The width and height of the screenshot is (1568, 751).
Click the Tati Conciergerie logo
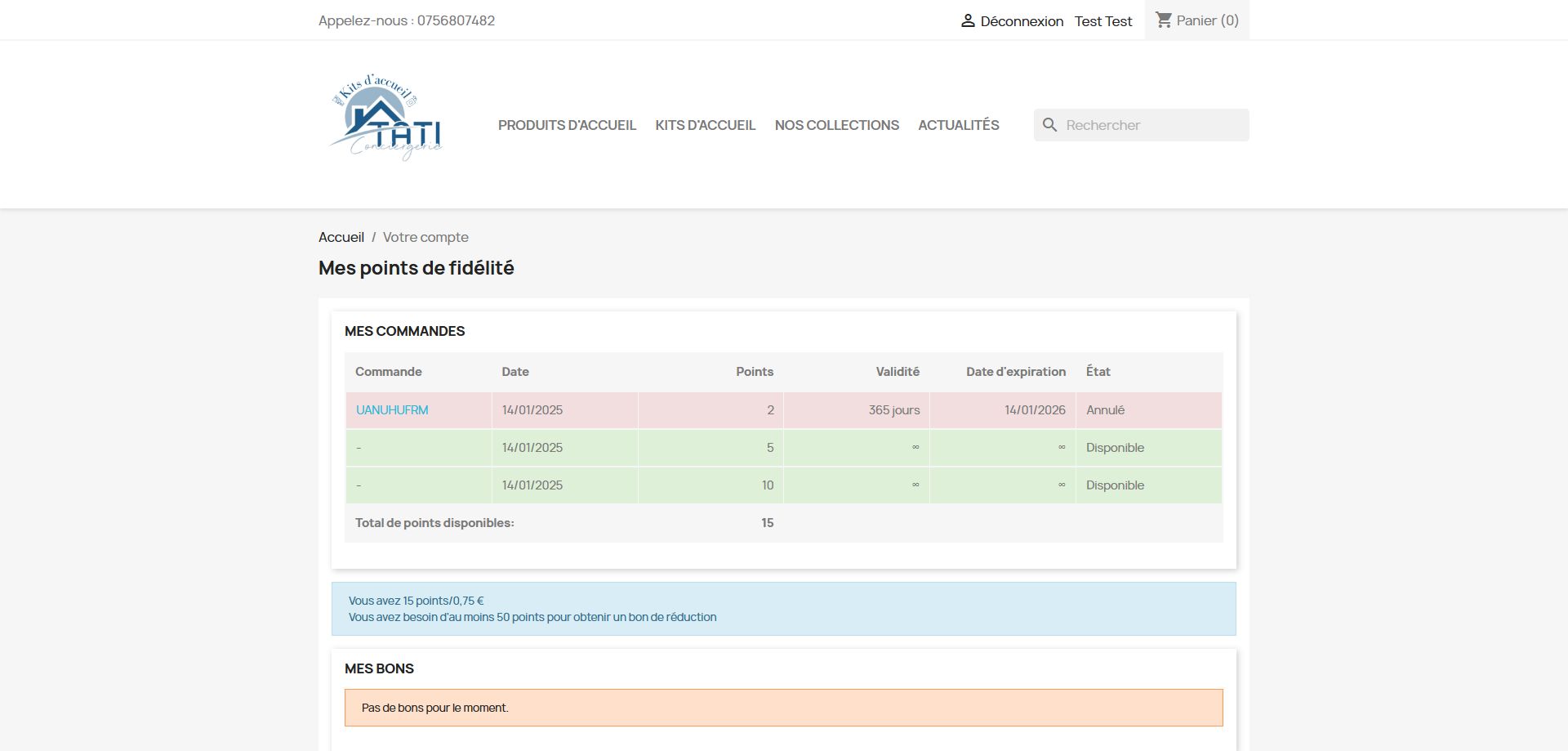[x=385, y=117]
